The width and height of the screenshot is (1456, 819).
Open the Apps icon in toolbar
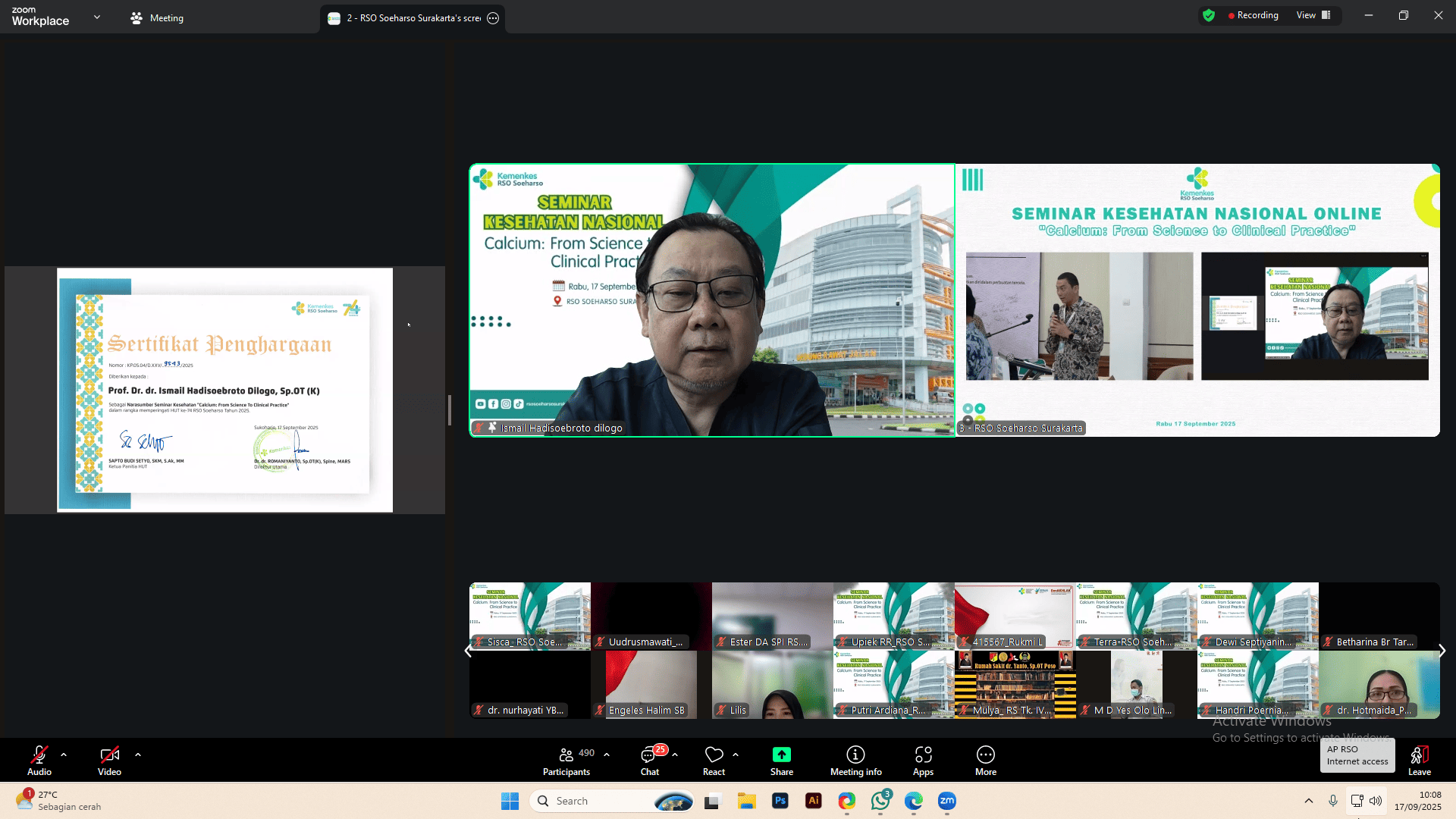(923, 755)
